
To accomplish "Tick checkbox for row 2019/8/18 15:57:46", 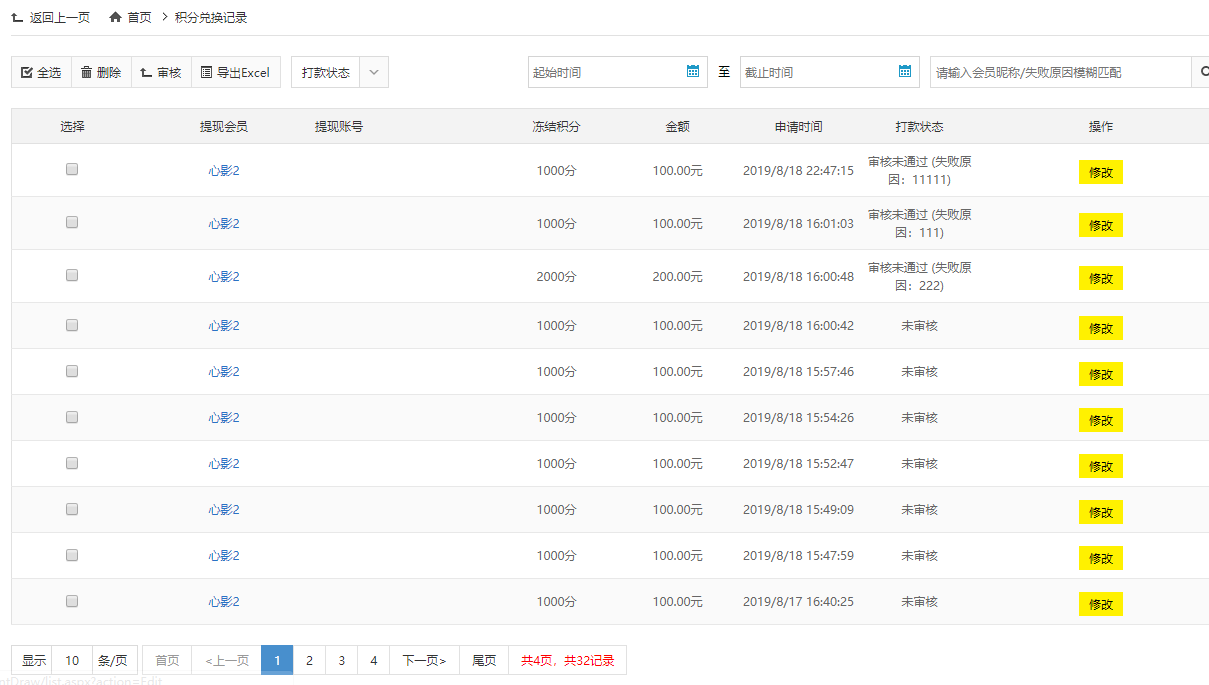I will coord(72,371).
